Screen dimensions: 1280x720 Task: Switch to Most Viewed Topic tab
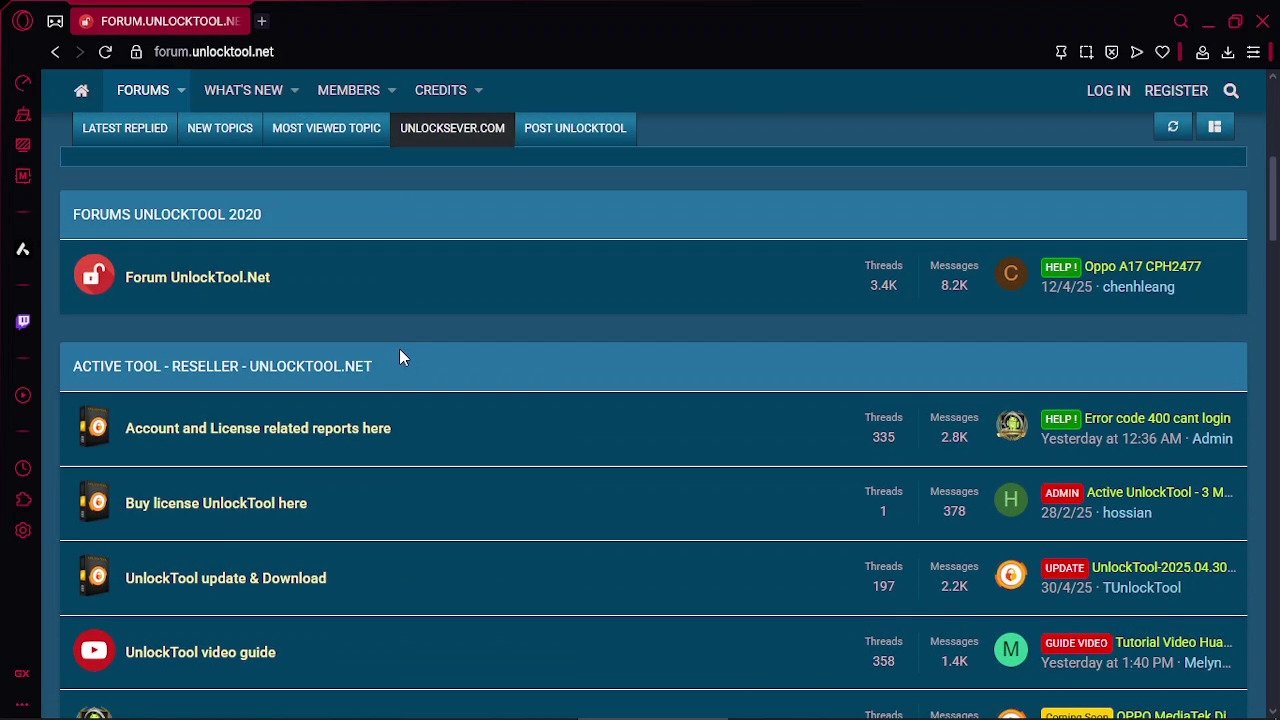326,128
